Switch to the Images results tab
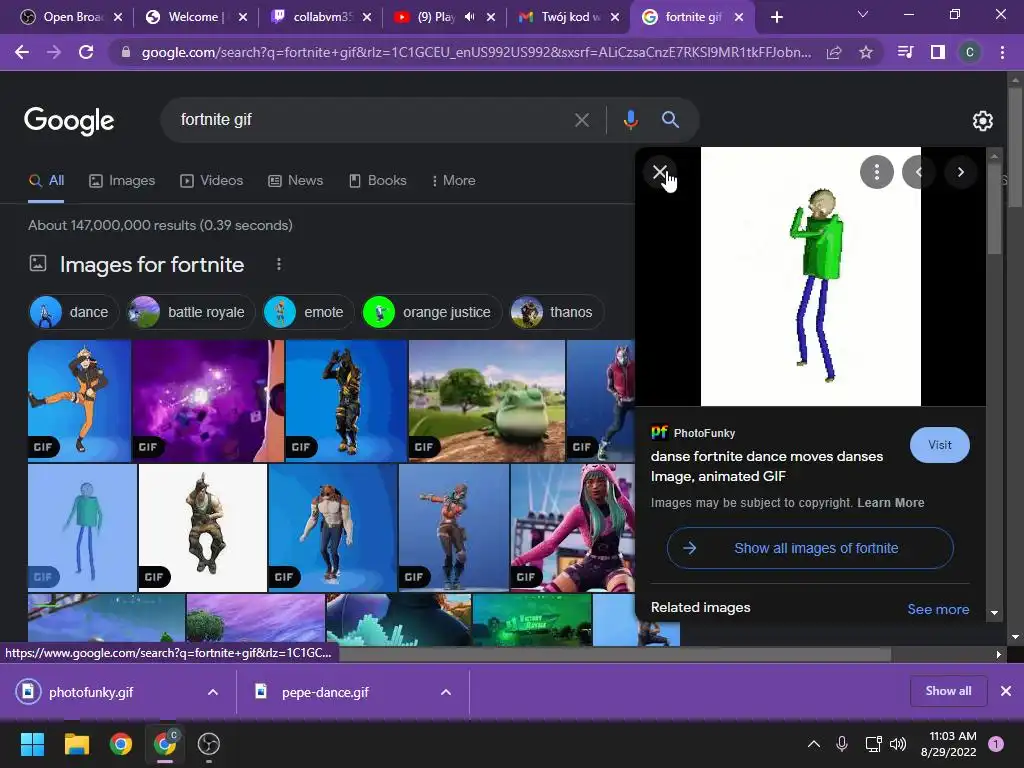 tap(122, 181)
